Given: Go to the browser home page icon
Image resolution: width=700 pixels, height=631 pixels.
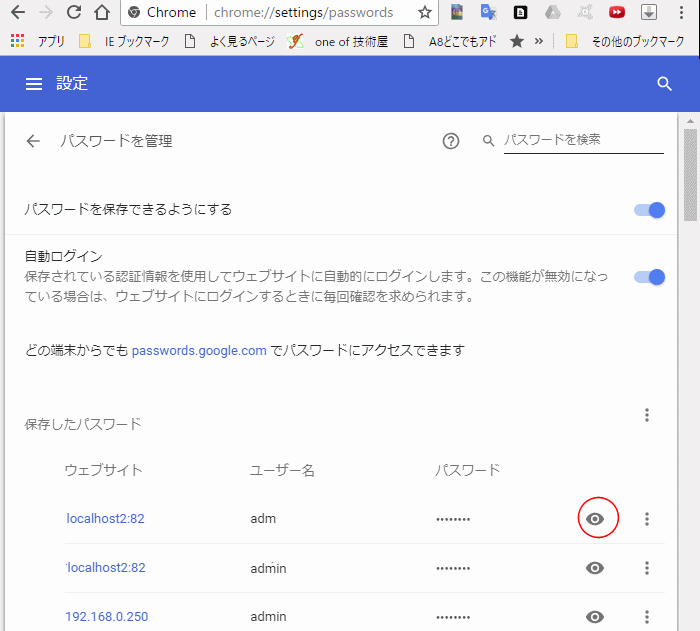Looking at the screenshot, I should click(x=101, y=13).
